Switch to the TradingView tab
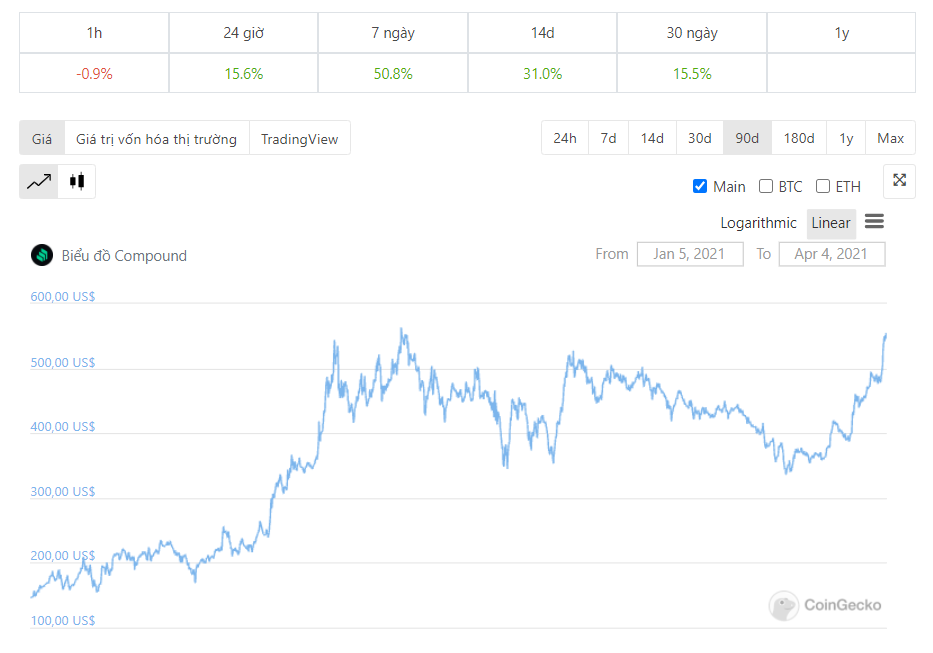The image size is (933, 653). (x=299, y=139)
